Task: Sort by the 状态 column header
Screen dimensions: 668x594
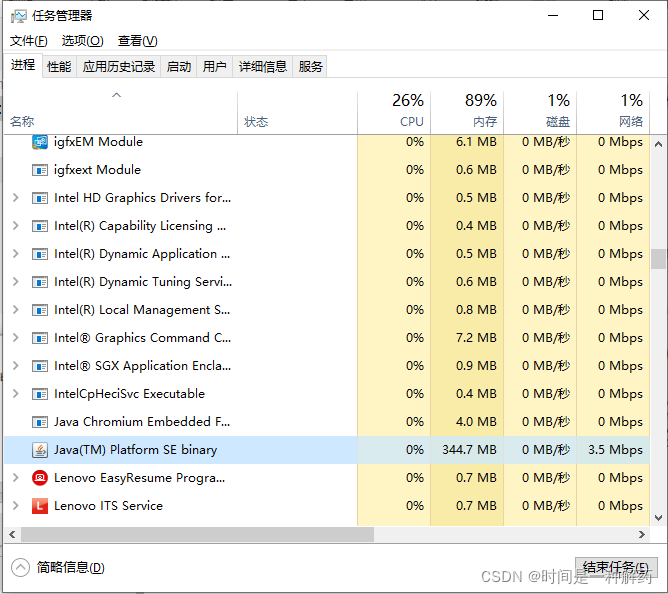Action: (x=297, y=112)
